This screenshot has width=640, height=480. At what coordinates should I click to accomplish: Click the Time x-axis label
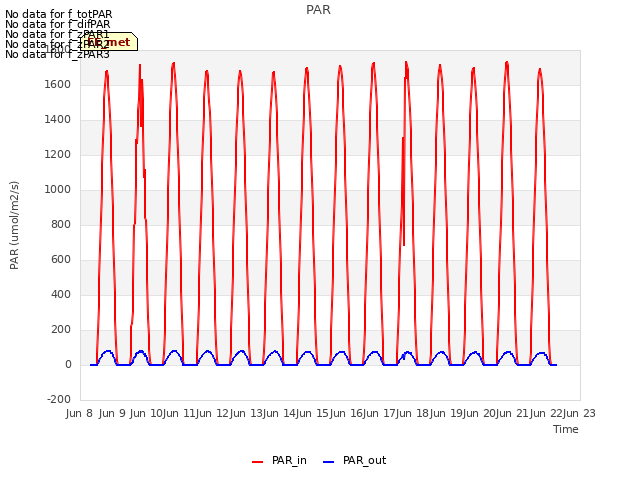tap(566, 429)
